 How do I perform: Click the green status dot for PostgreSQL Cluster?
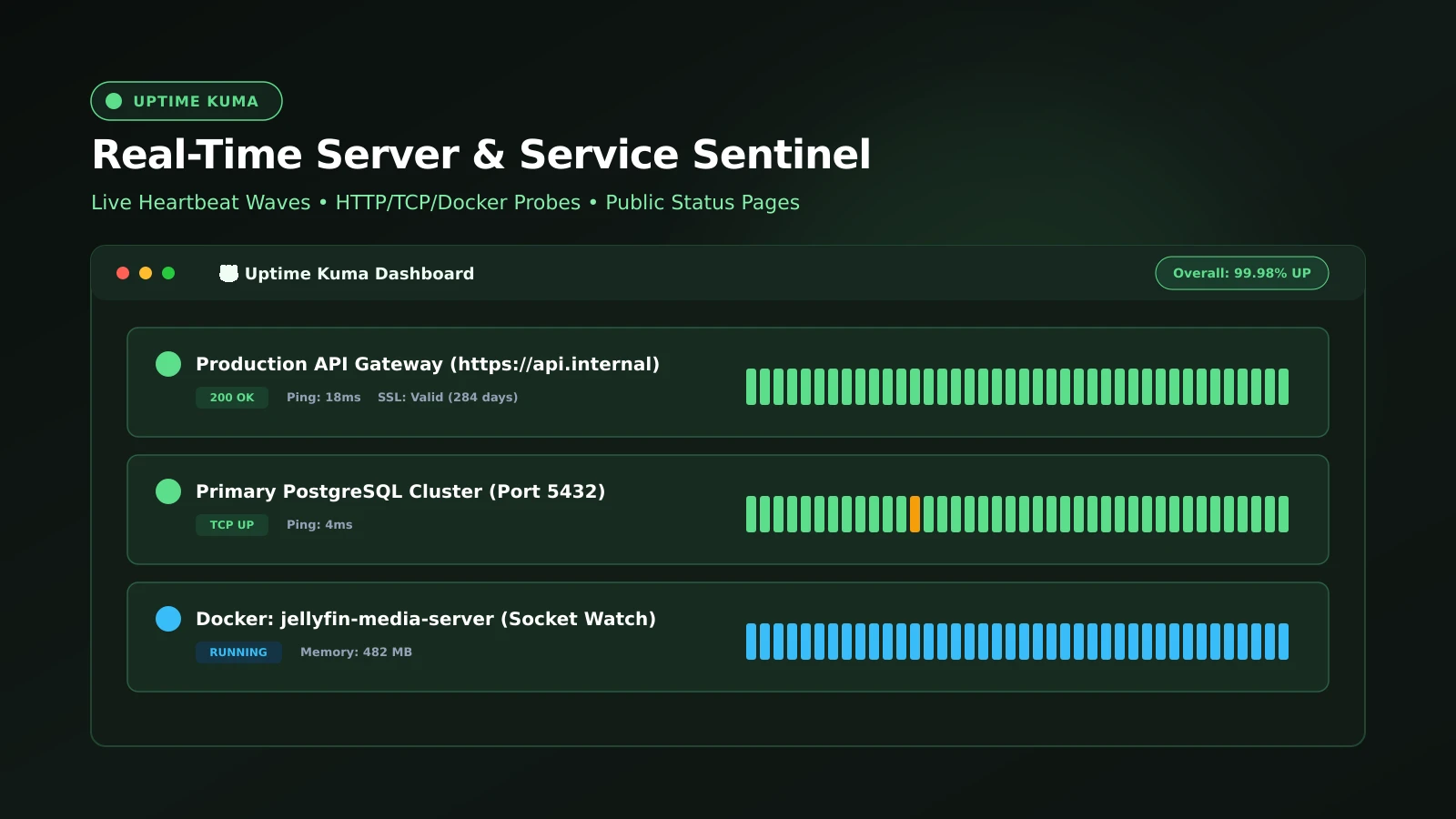(x=168, y=491)
